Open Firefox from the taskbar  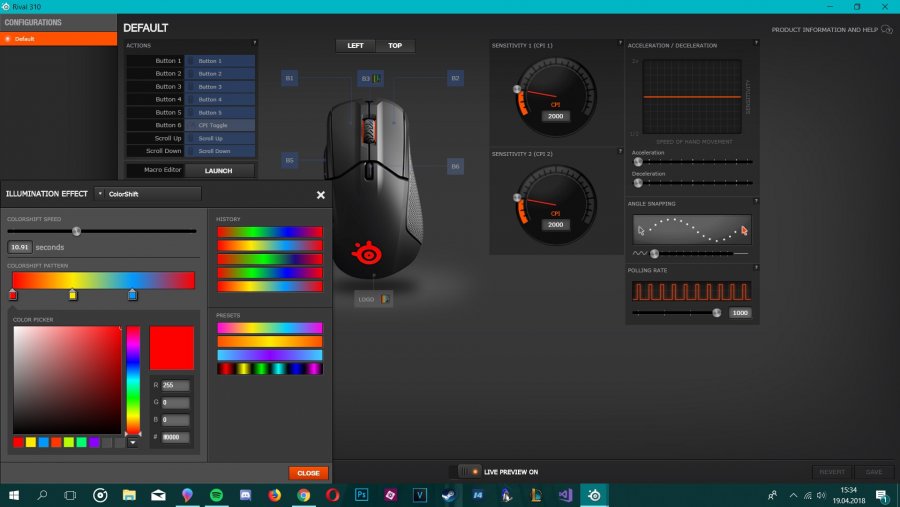(274, 495)
